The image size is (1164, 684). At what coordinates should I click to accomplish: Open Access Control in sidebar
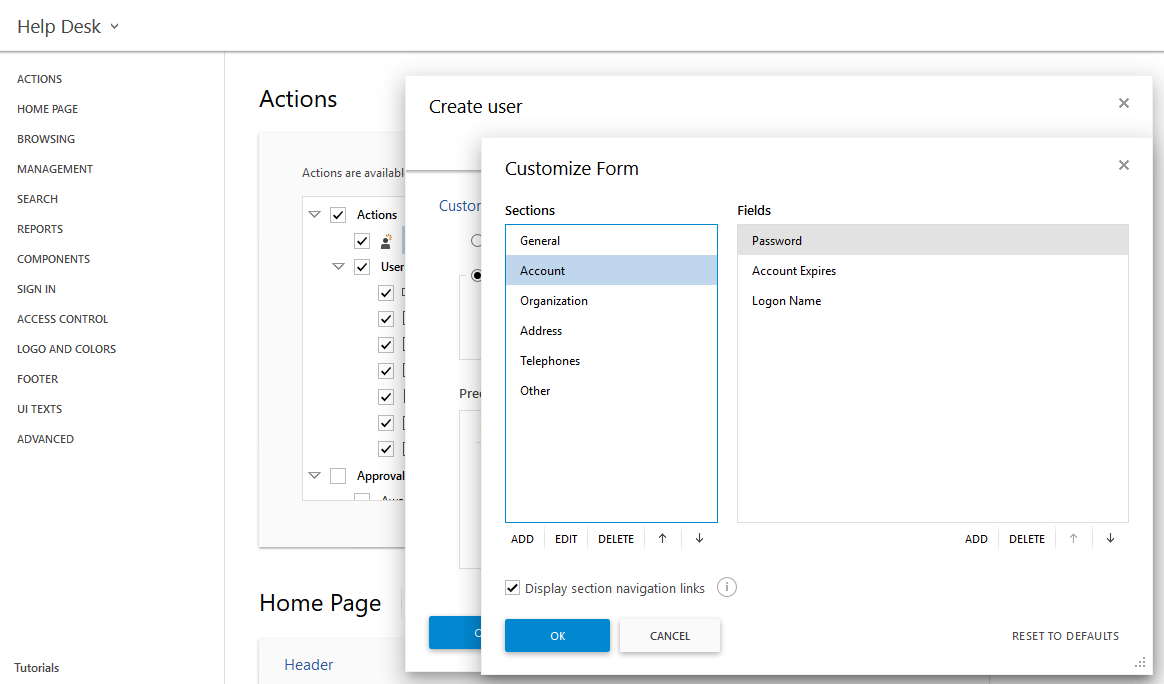point(62,319)
